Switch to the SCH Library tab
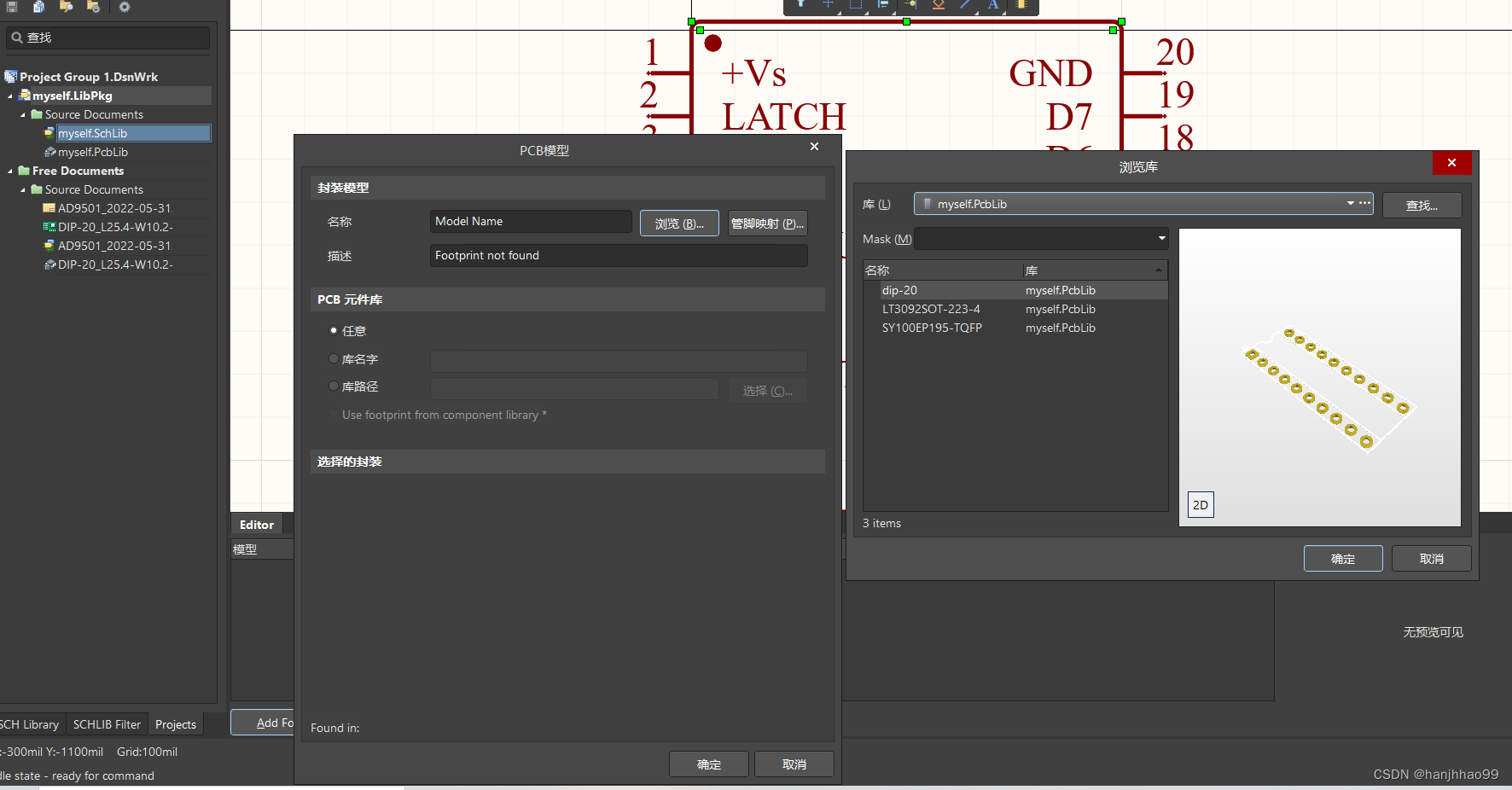 pyautogui.click(x=30, y=724)
